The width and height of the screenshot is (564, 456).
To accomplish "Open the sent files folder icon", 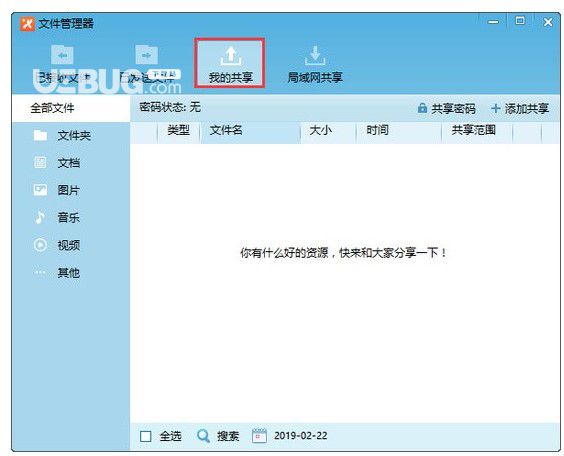I will pyautogui.click(x=146, y=55).
